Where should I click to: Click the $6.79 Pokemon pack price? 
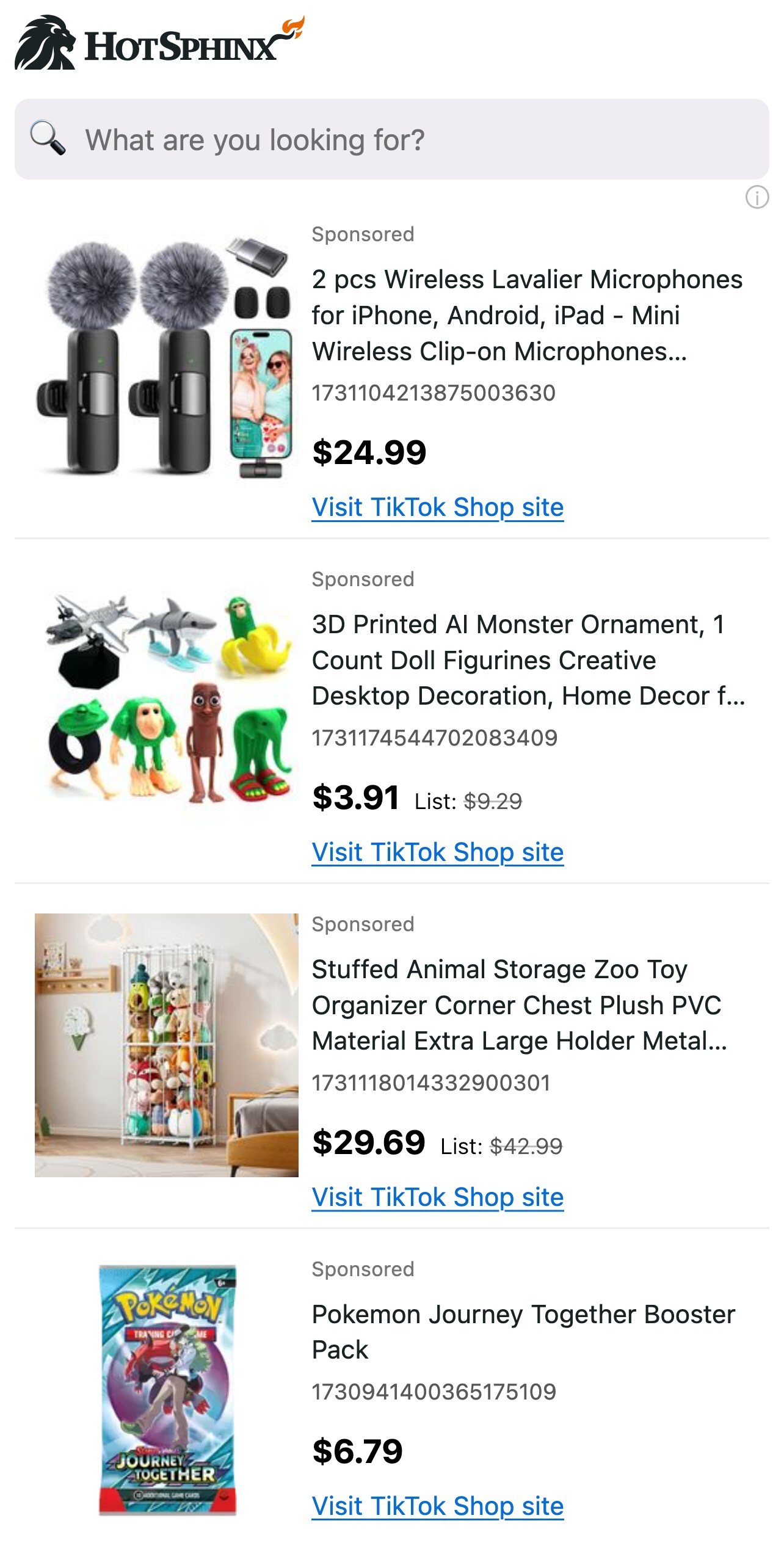point(357,1451)
